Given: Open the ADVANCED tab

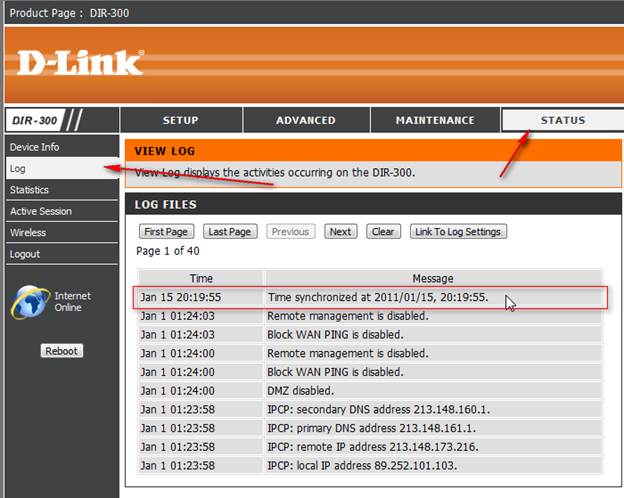Looking at the screenshot, I should [x=306, y=120].
